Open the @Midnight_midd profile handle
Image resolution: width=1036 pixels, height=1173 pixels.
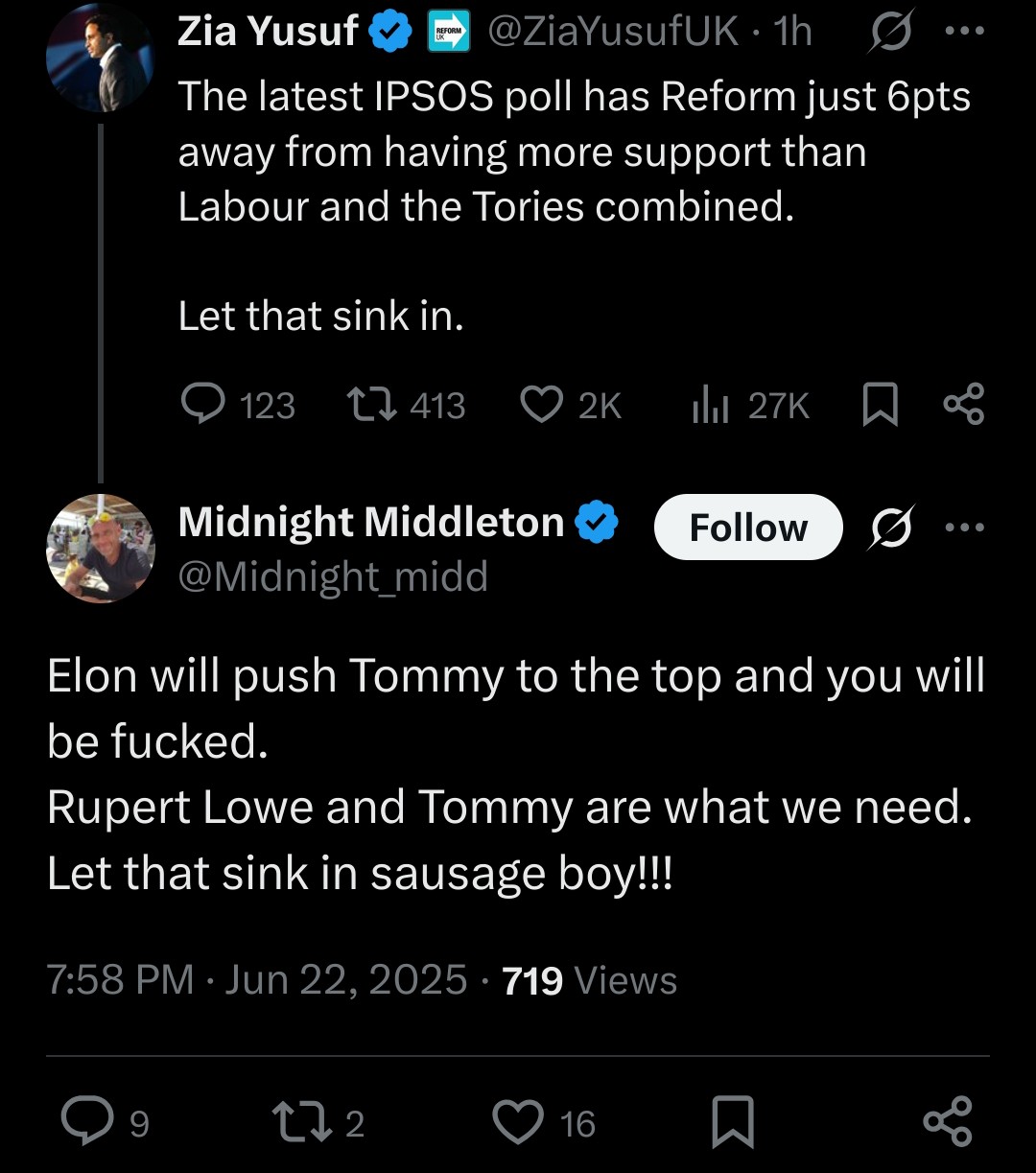click(x=333, y=576)
